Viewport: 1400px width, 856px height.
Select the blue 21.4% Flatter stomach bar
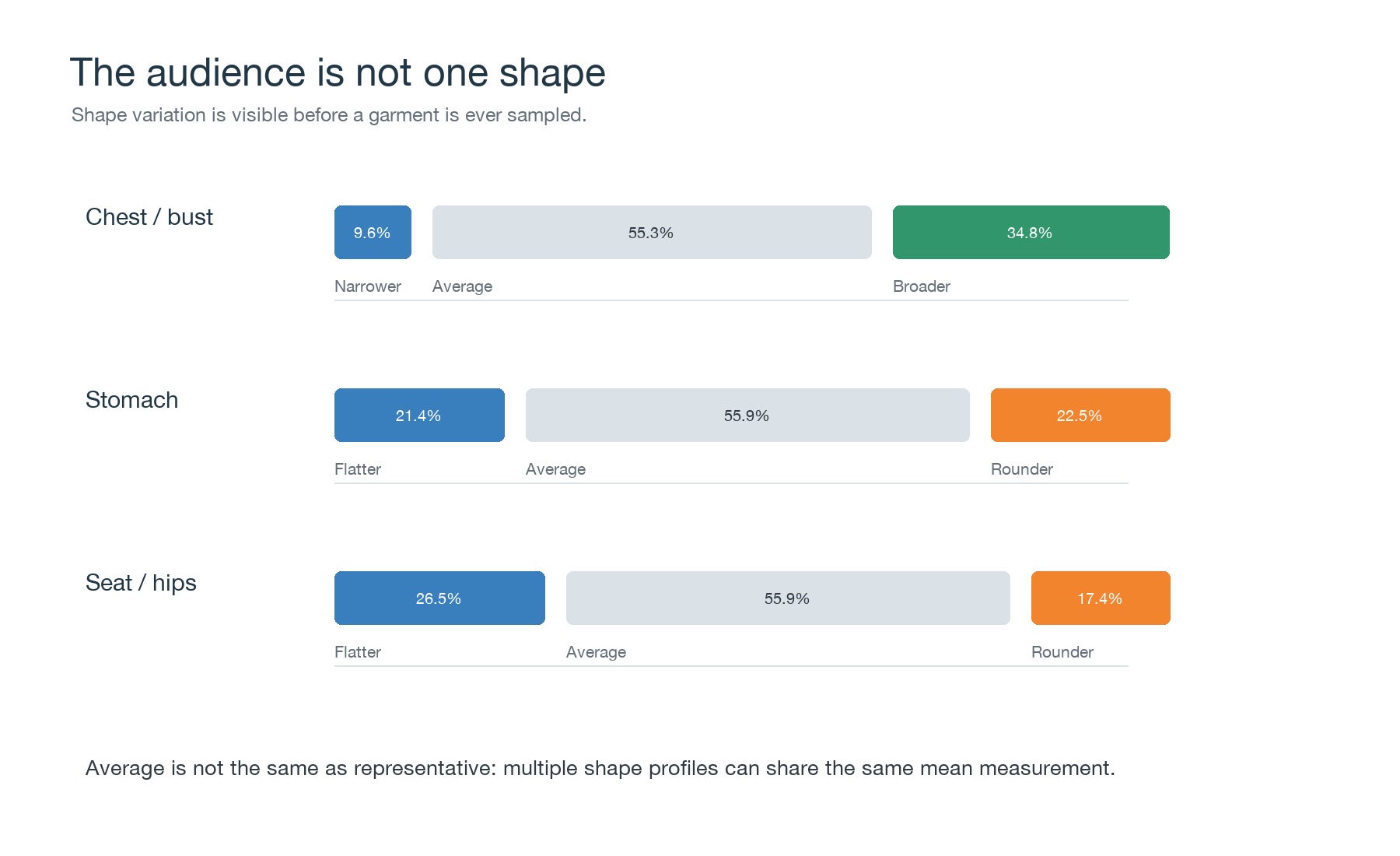coord(419,415)
